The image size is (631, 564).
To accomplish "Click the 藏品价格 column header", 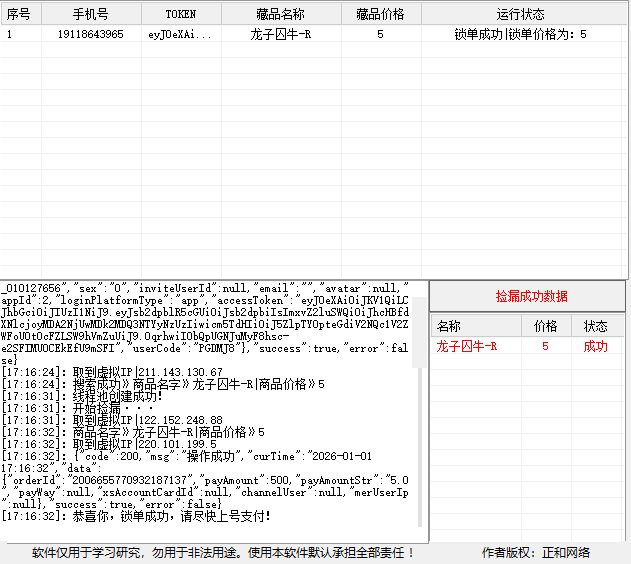I will coord(380,14).
